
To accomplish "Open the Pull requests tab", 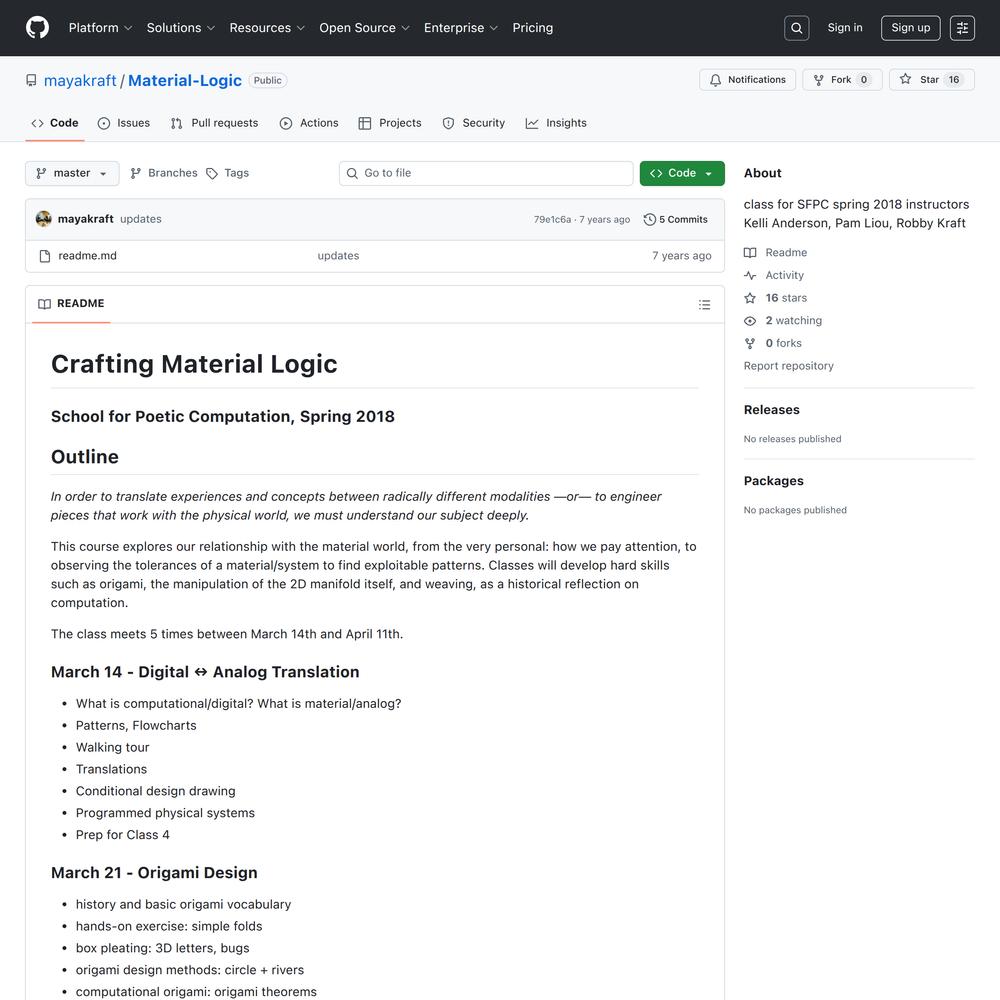I will pos(214,123).
